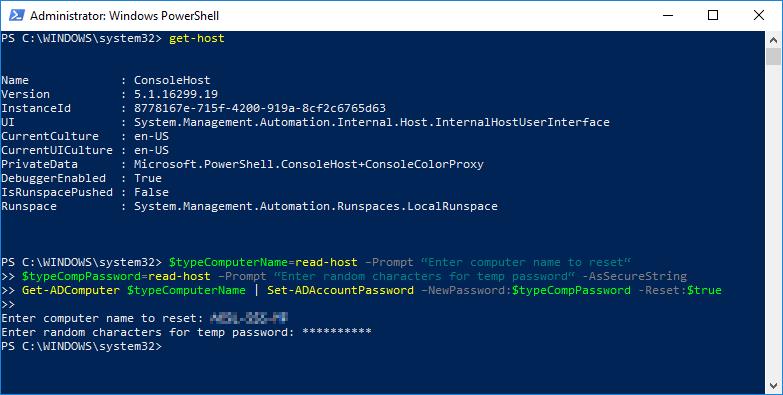Click the get-host command text
Screen dimensions: 783x395
coord(197,38)
